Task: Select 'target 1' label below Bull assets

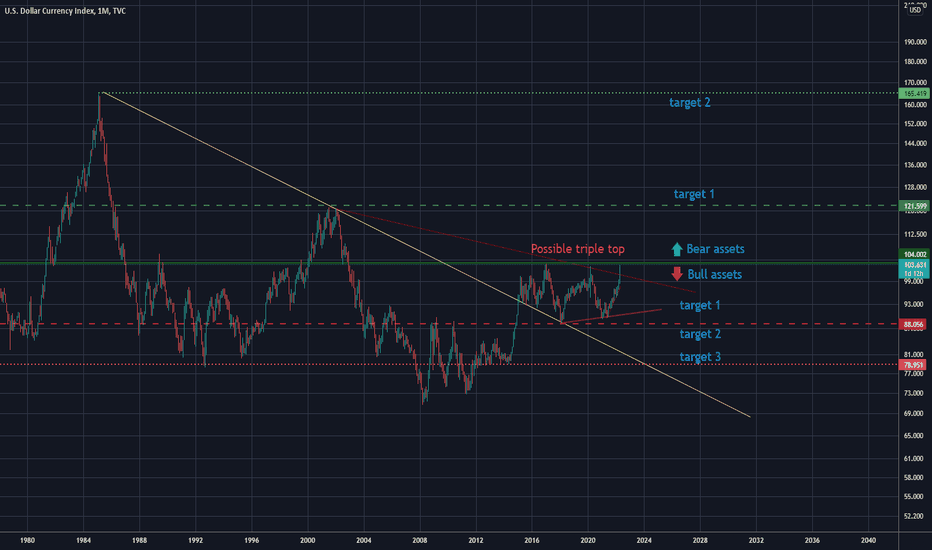Action: [x=700, y=305]
